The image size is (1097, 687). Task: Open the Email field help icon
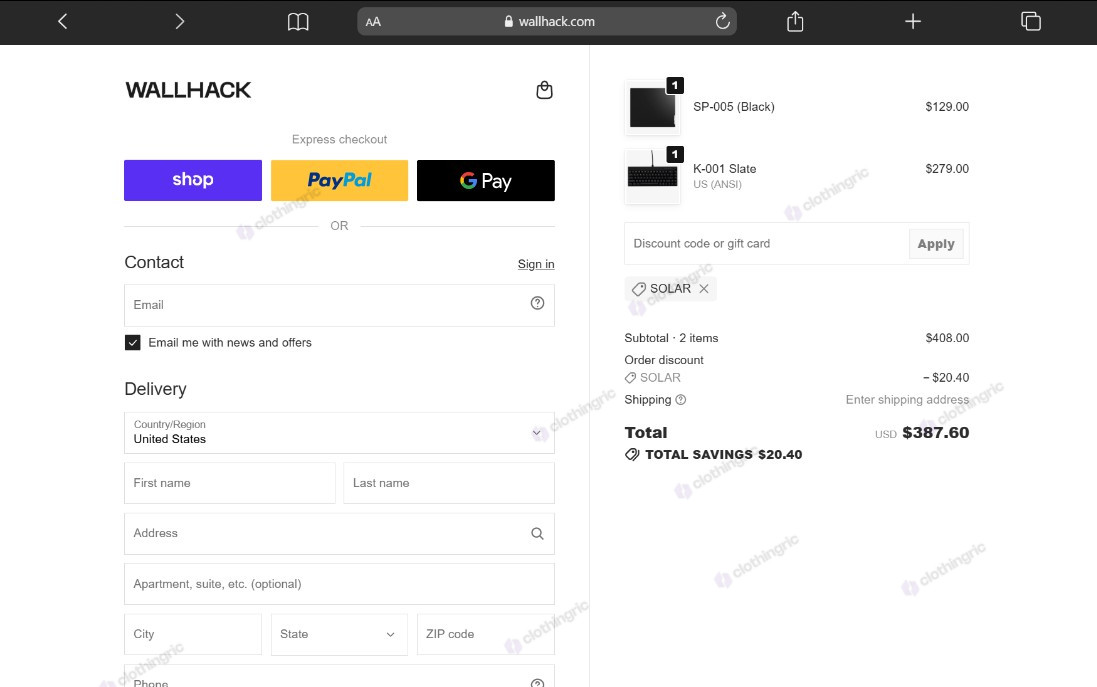pos(537,303)
